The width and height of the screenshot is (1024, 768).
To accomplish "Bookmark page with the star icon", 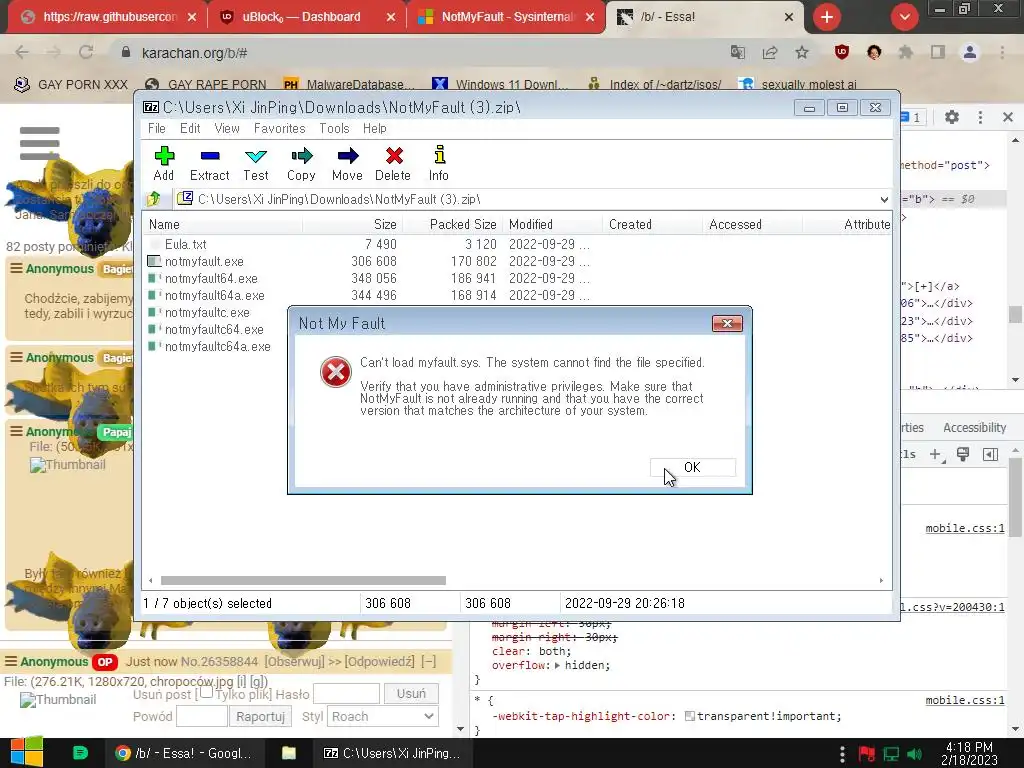I will [x=802, y=53].
